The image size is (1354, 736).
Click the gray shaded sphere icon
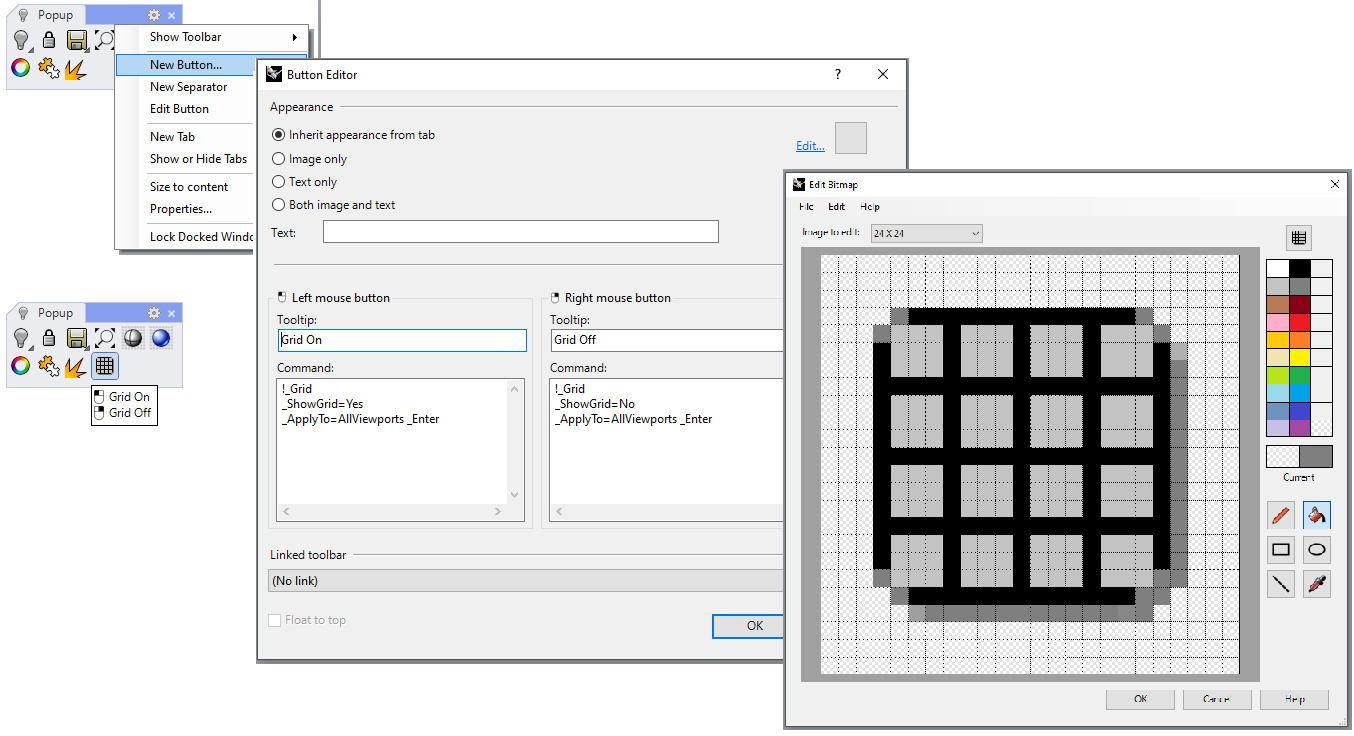132,339
